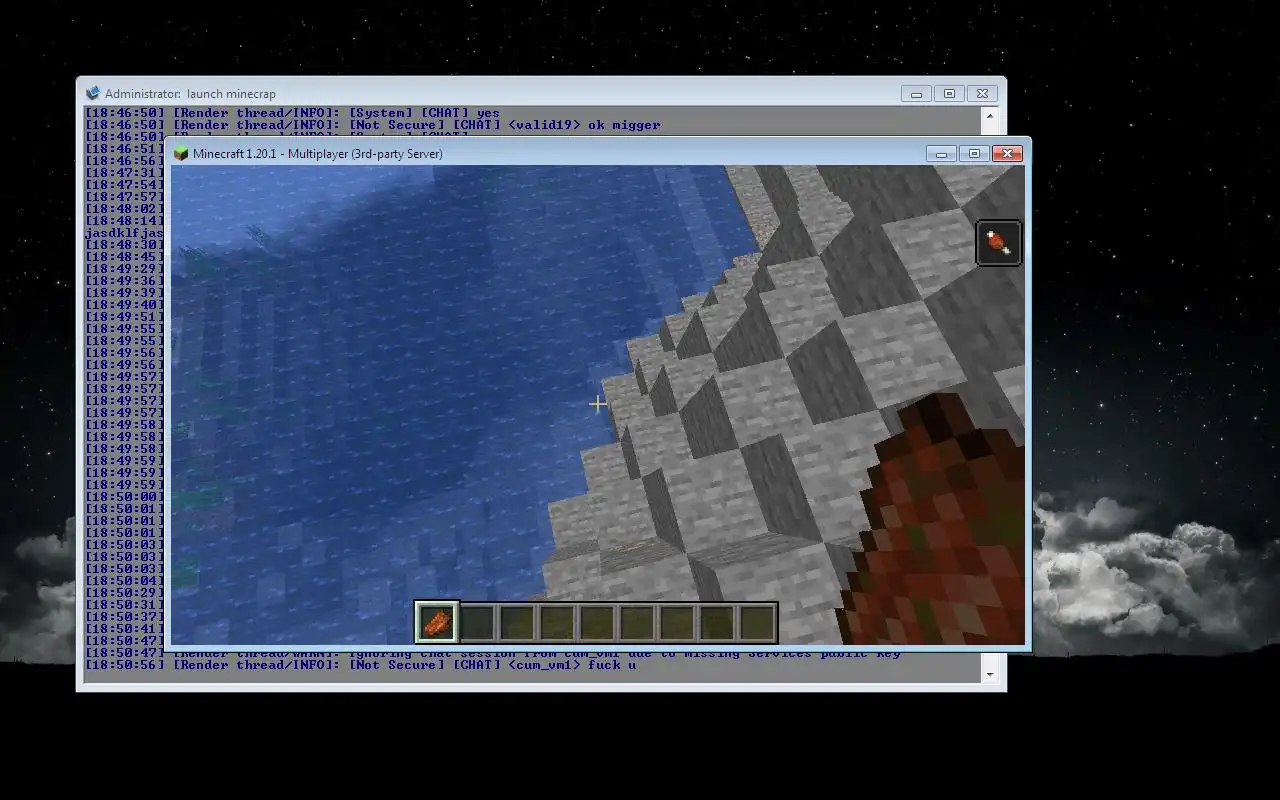Select the hotbar slot holding the food item
Viewport: 1280px width, 800px height.
pyautogui.click(x=437, y=622)
